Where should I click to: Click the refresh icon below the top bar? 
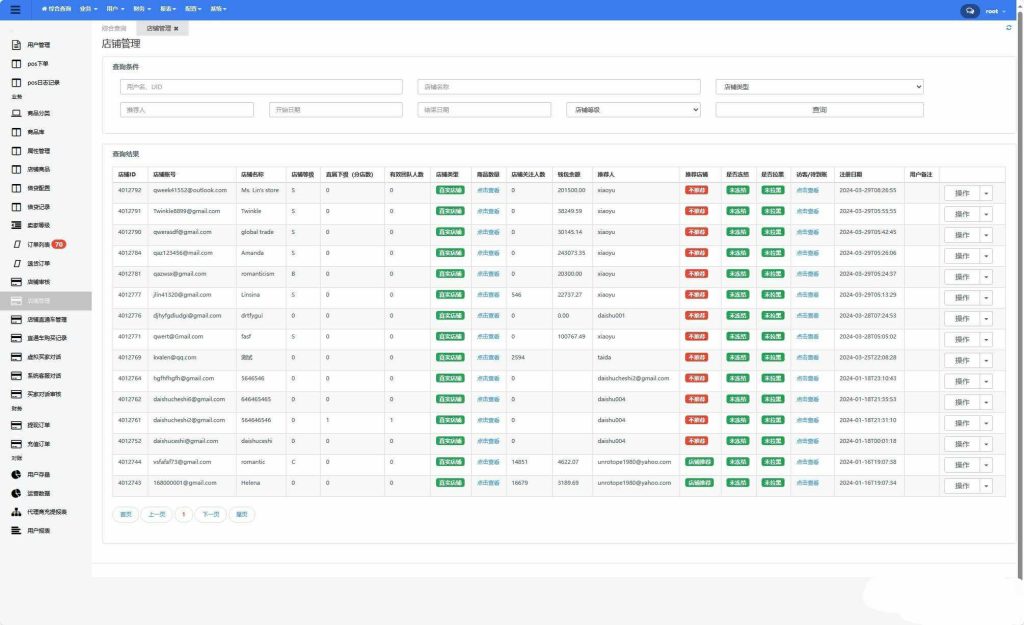click(x=1008, y=28)
